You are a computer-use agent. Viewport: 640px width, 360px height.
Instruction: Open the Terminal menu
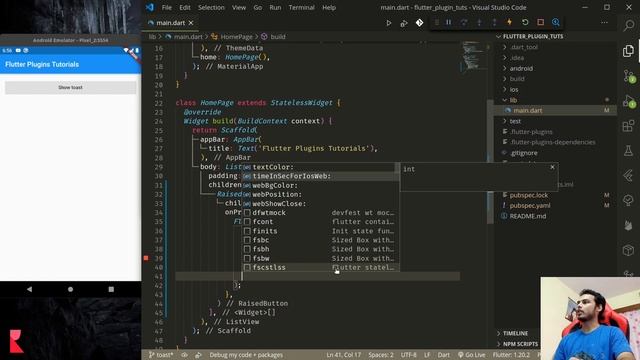pyautogui.click(x=301, y=7)
